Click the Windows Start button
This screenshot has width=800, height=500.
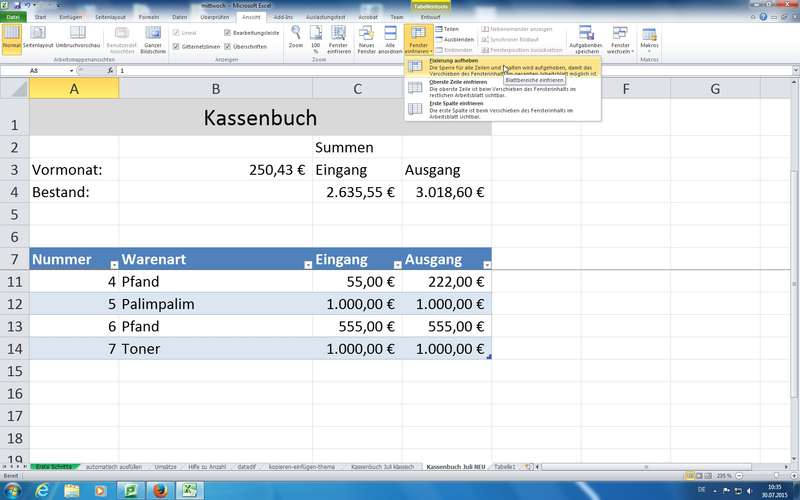(11, 491)
